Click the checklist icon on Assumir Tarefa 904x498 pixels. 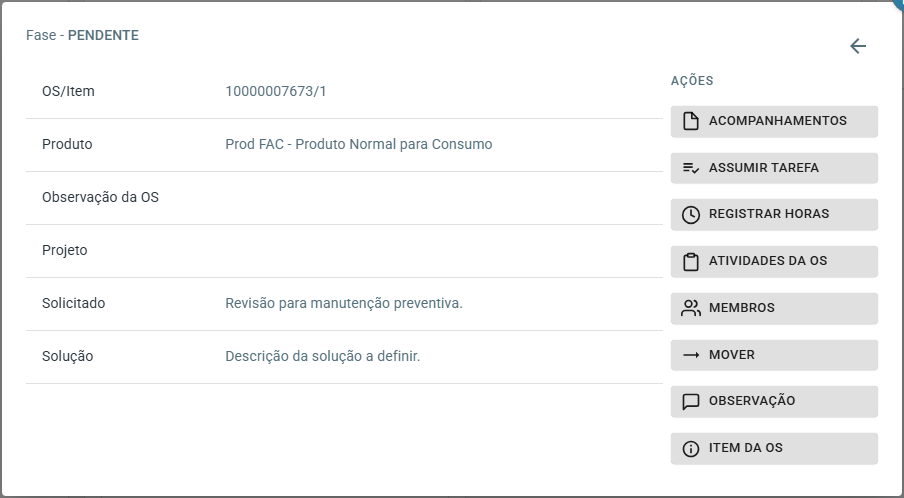(x=691, y=168)
